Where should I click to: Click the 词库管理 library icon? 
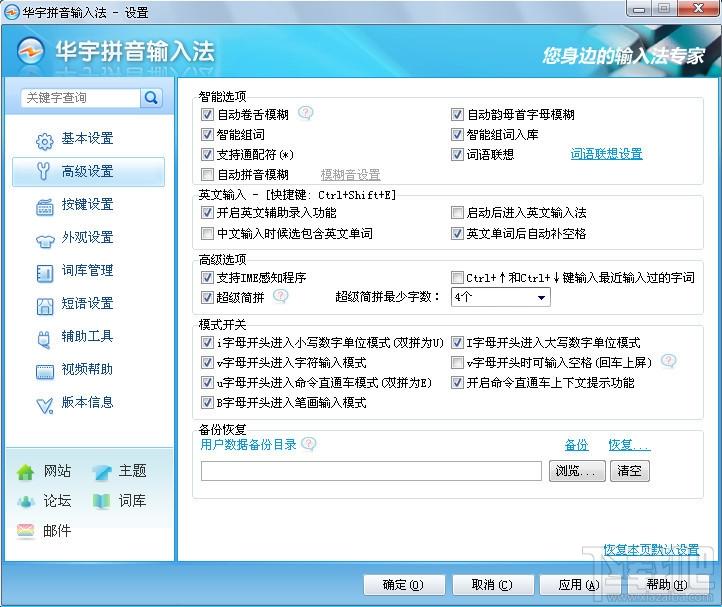click(x=45, y=273)
